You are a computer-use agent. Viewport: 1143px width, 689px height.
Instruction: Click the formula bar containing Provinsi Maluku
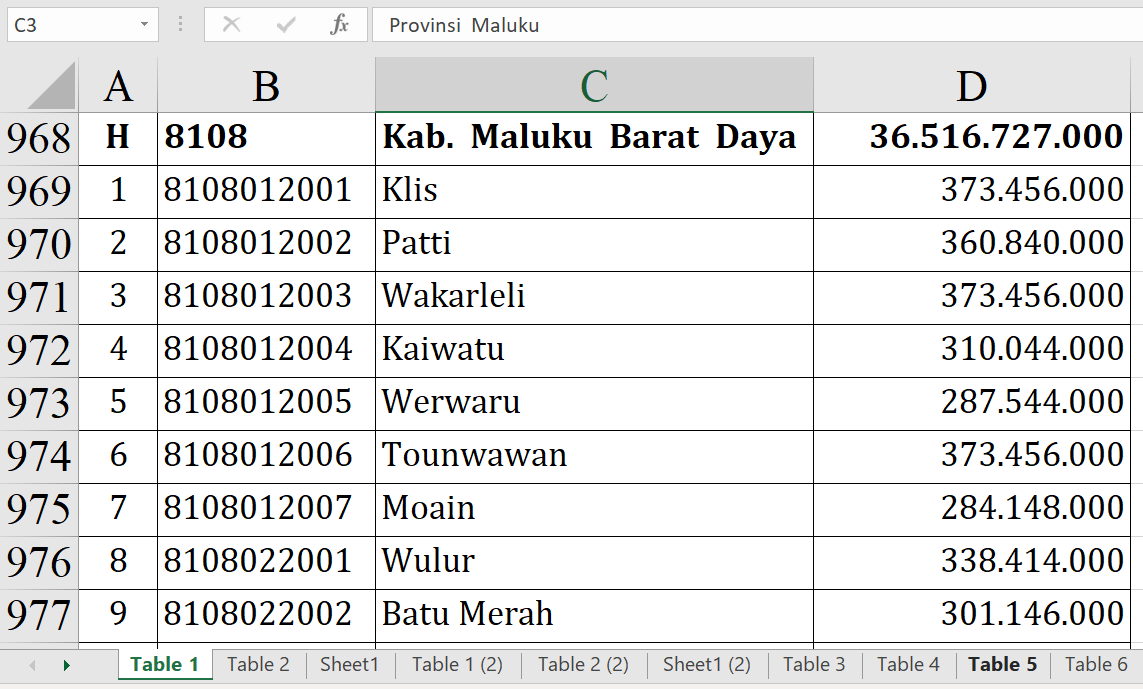point(750,25)
